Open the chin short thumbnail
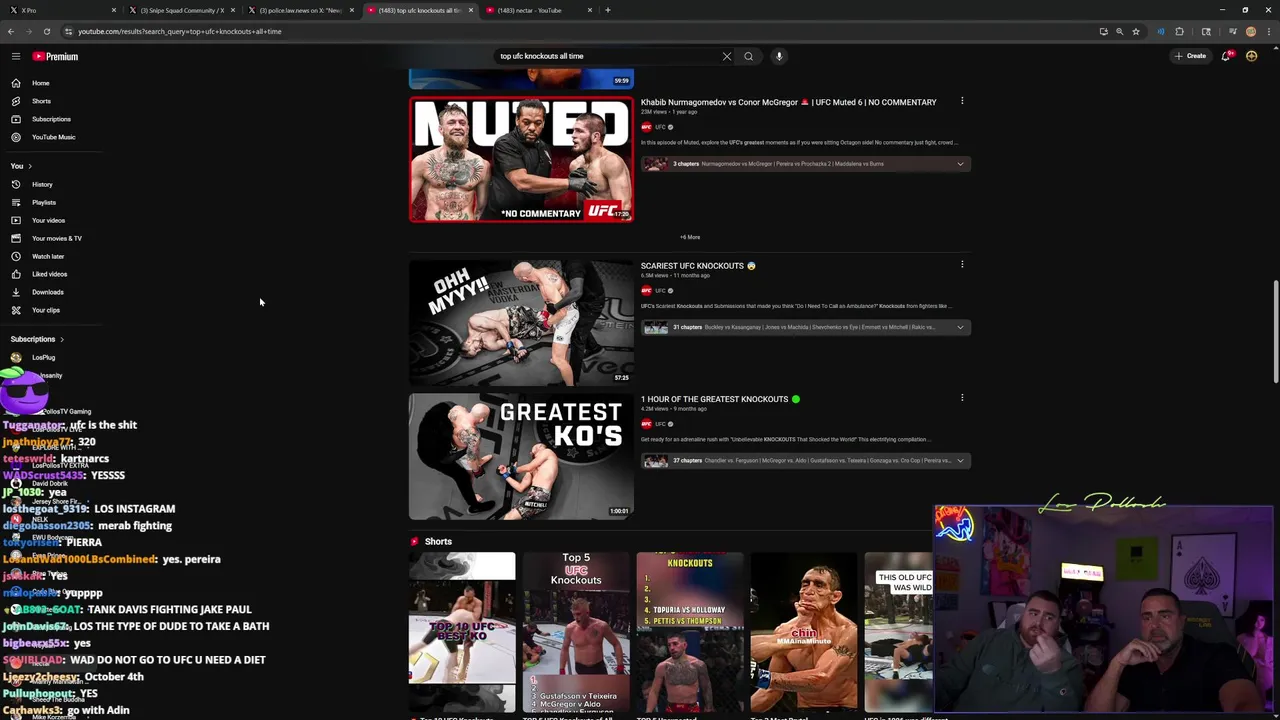 (x=804, y=632)
